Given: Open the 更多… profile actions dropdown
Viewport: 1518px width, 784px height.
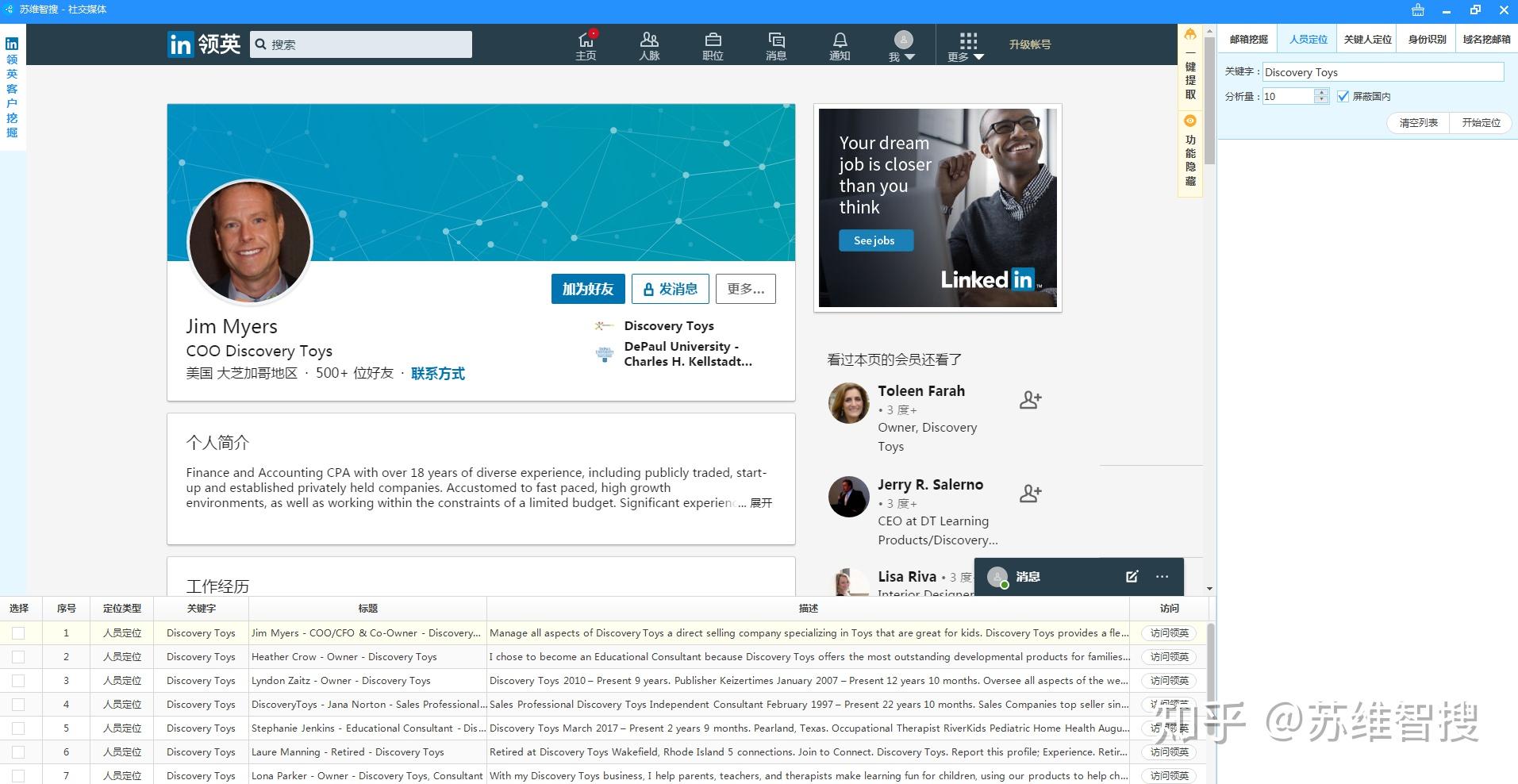Looking at the screenshot, I should click(x=746, y=289).
